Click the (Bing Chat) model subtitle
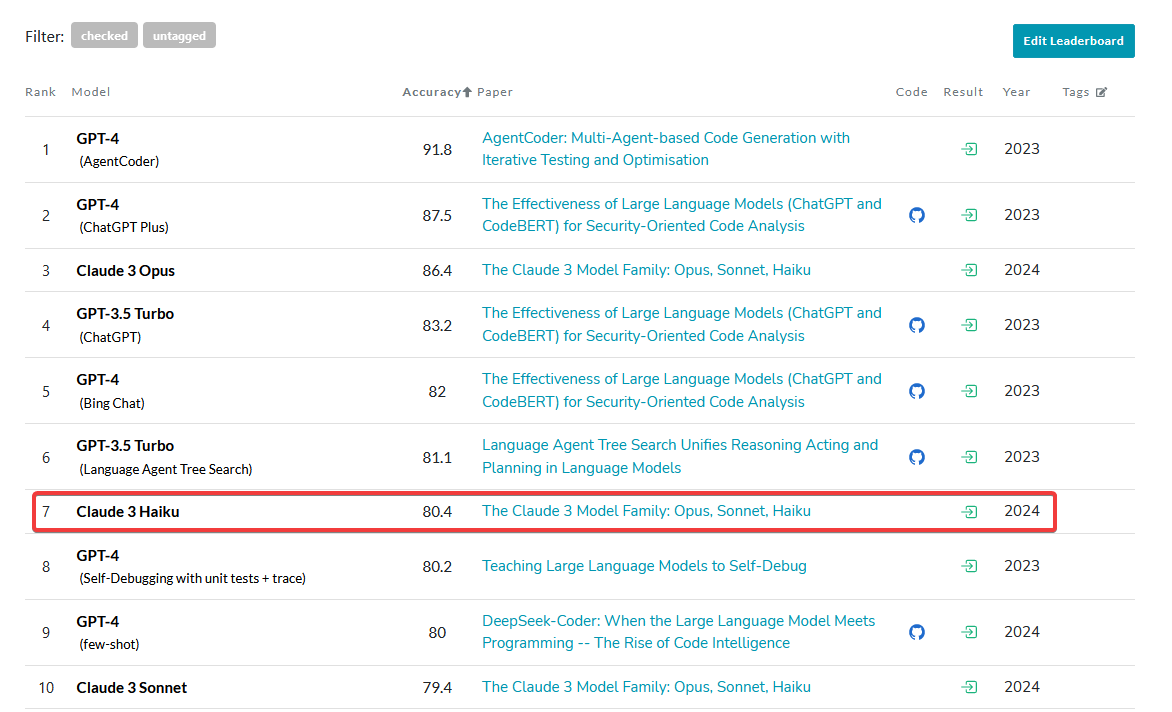The height and width of the screenshot is (712, 1172). click(x=112, y=403)
